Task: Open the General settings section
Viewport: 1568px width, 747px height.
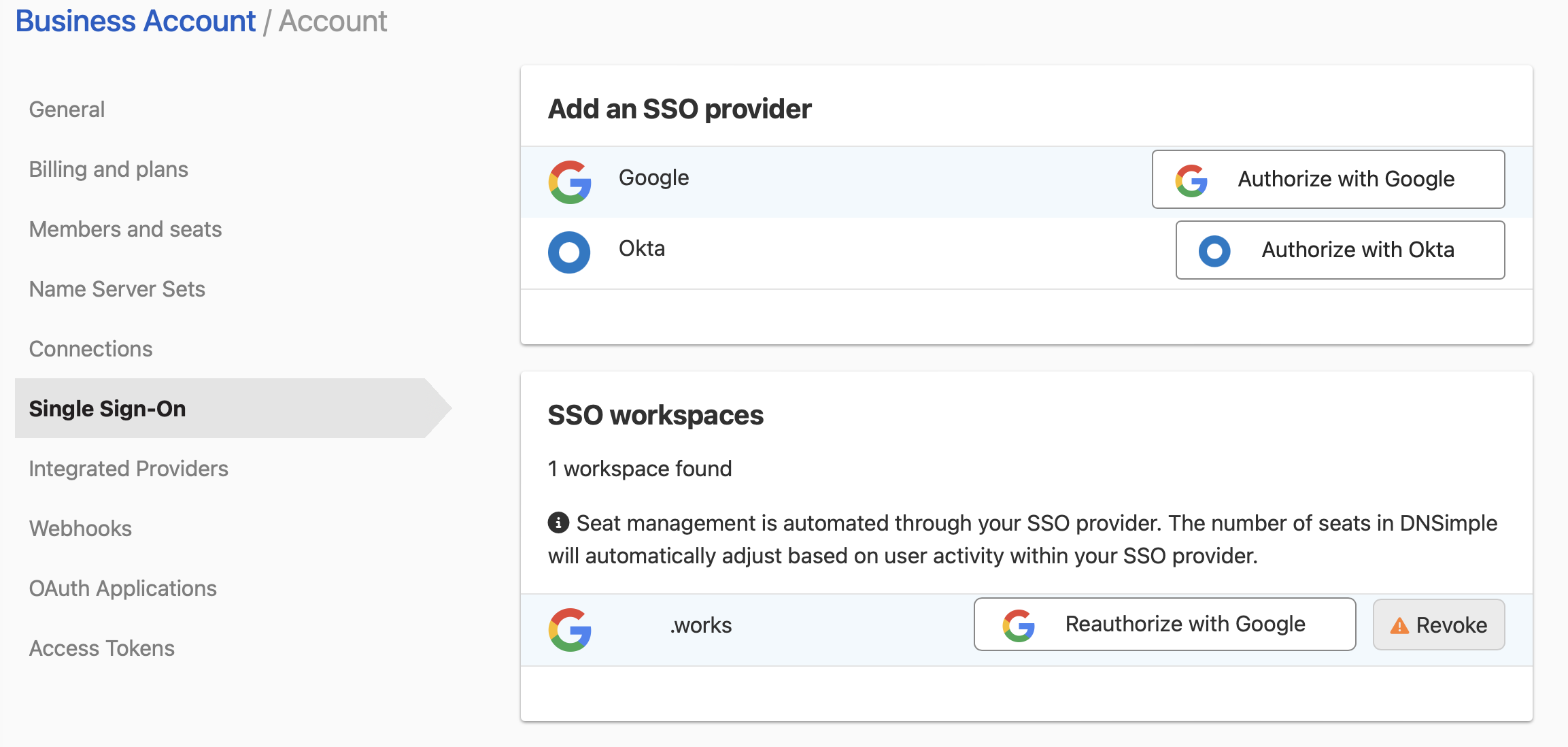Action: point(67,109)
